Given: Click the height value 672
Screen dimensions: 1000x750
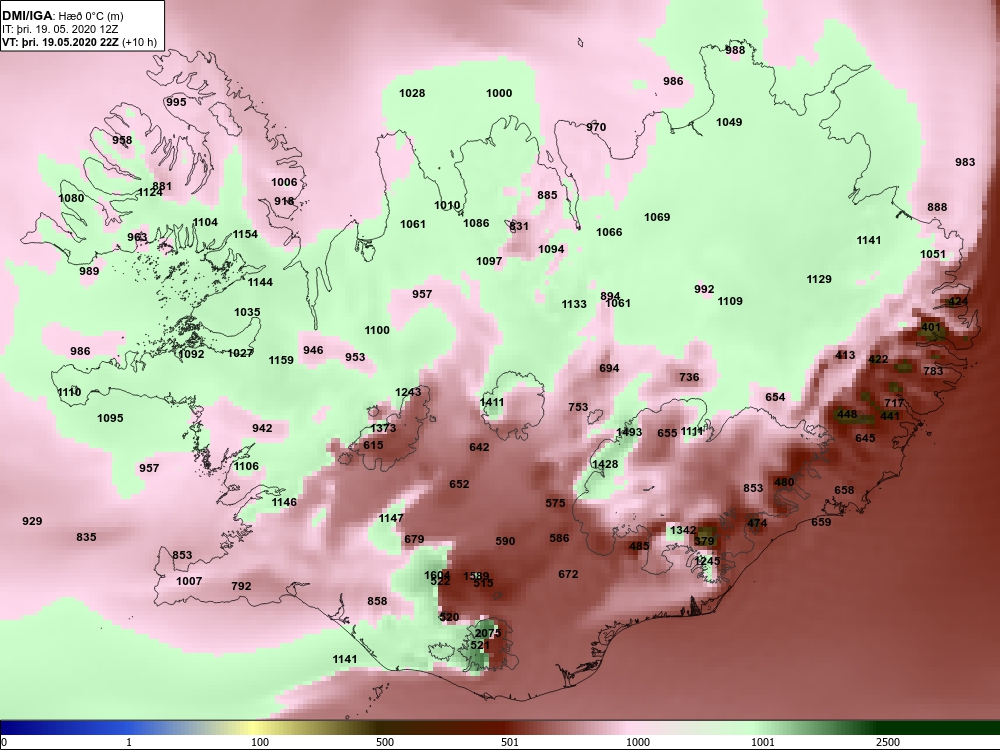Looking at the screenshot, I should 568,574.
